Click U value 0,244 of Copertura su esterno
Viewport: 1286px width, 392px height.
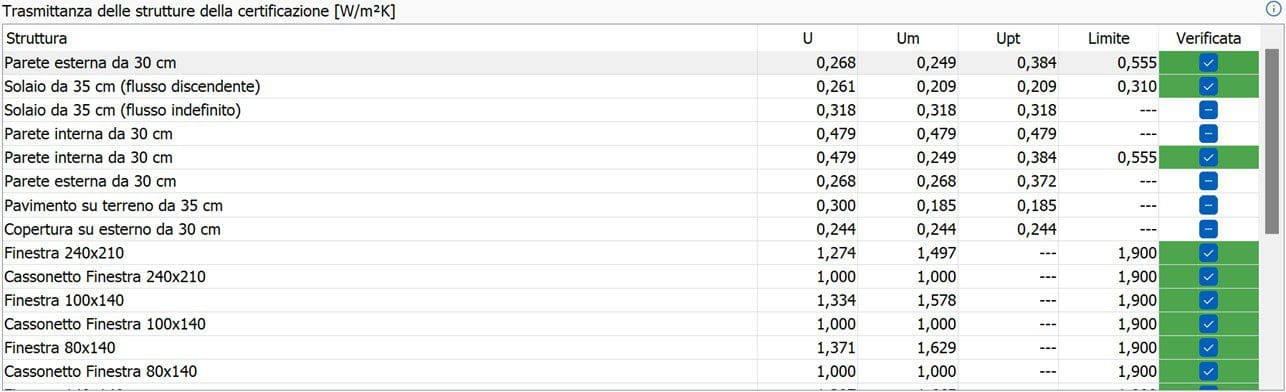(836, 229)
